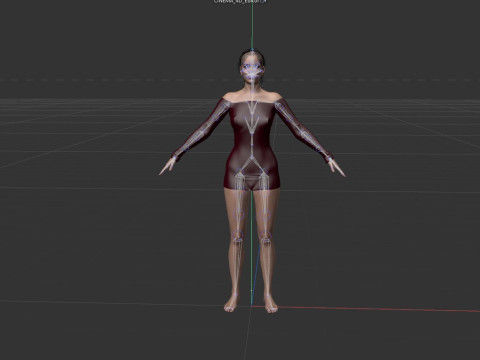Select the pelvis root joint of the rig
This screenshot has height=360, width=480.
(252, 158)
